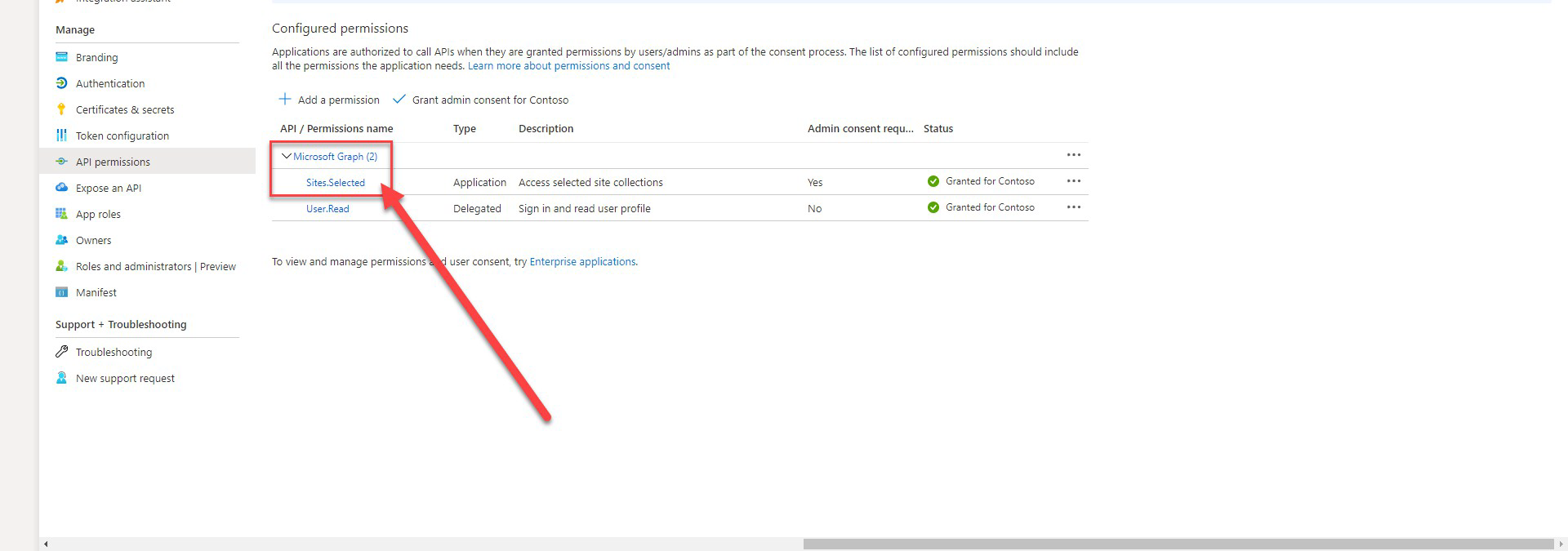
Task: Open Learn more about permissions and consent link
Action: (x=568, y=66)
